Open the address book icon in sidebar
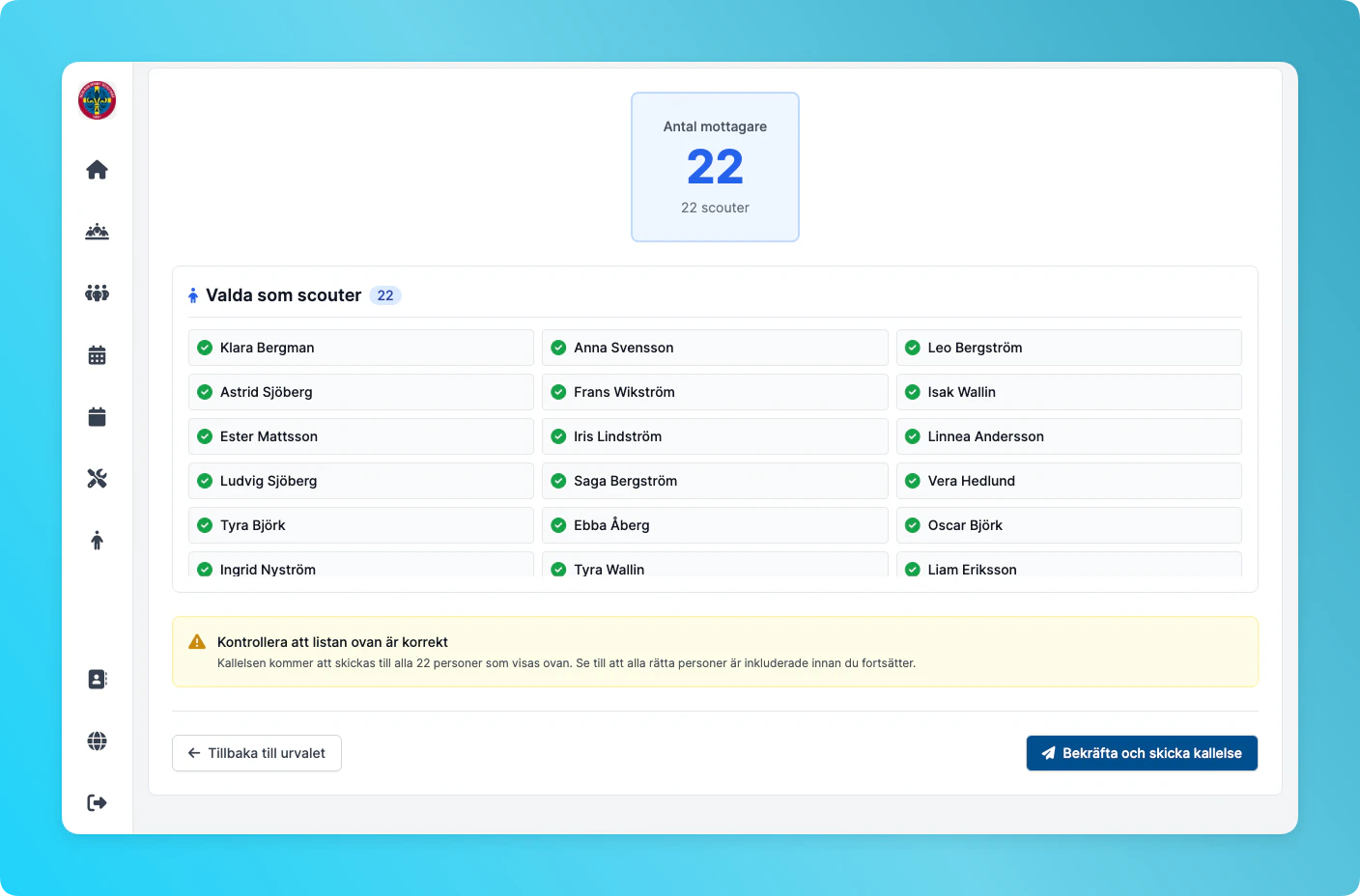This screenshot has height=896, width=1360. [x=97, y=680]
